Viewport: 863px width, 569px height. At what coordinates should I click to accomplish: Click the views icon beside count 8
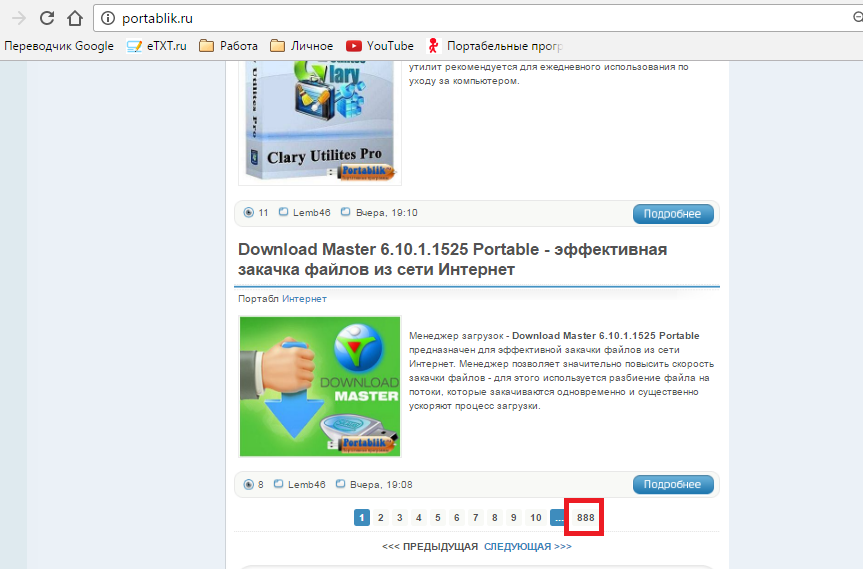pos(249,484)
